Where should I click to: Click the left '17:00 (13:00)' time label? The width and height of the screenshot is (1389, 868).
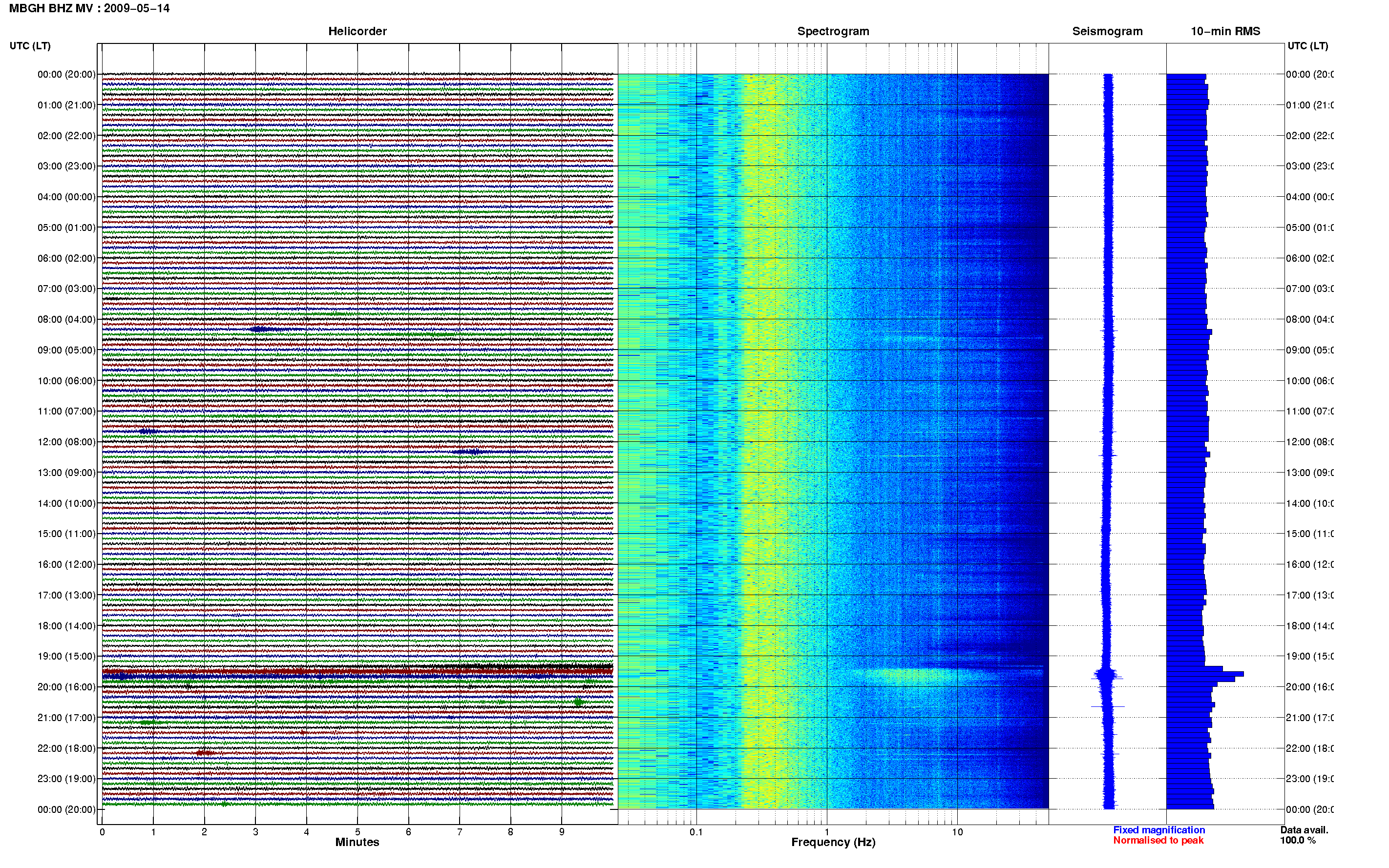click(x=66, y=595)
